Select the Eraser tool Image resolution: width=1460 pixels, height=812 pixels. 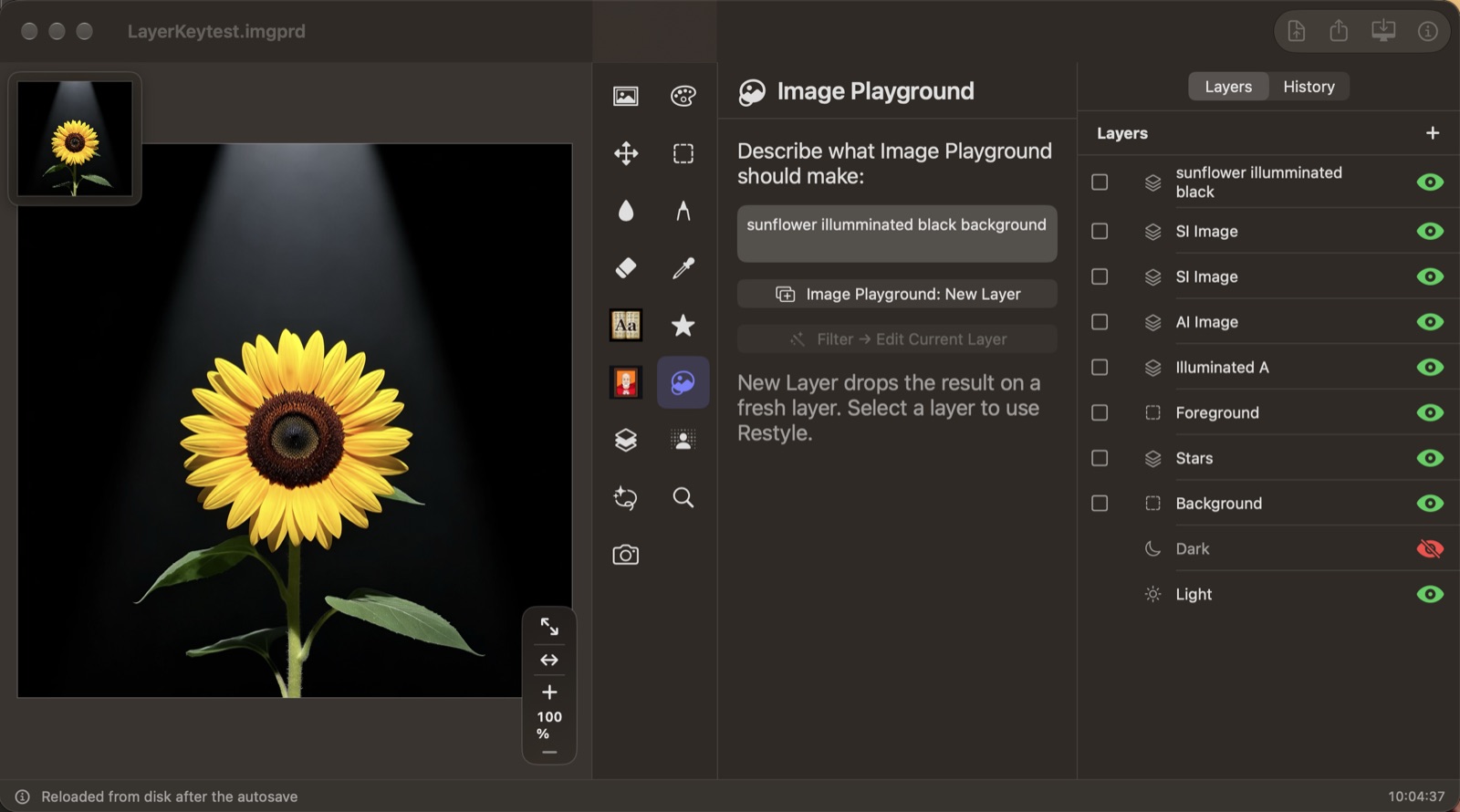tap(626, 267)
